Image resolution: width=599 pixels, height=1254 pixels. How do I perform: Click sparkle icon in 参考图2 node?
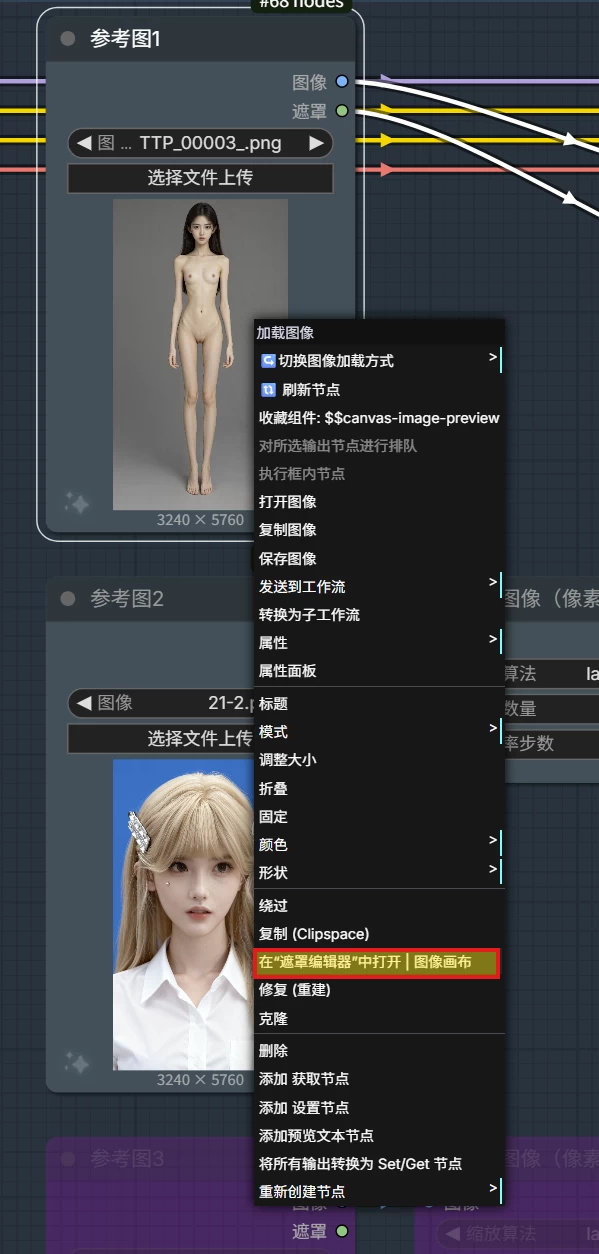pyautogui.click(x=77, y=1062)
